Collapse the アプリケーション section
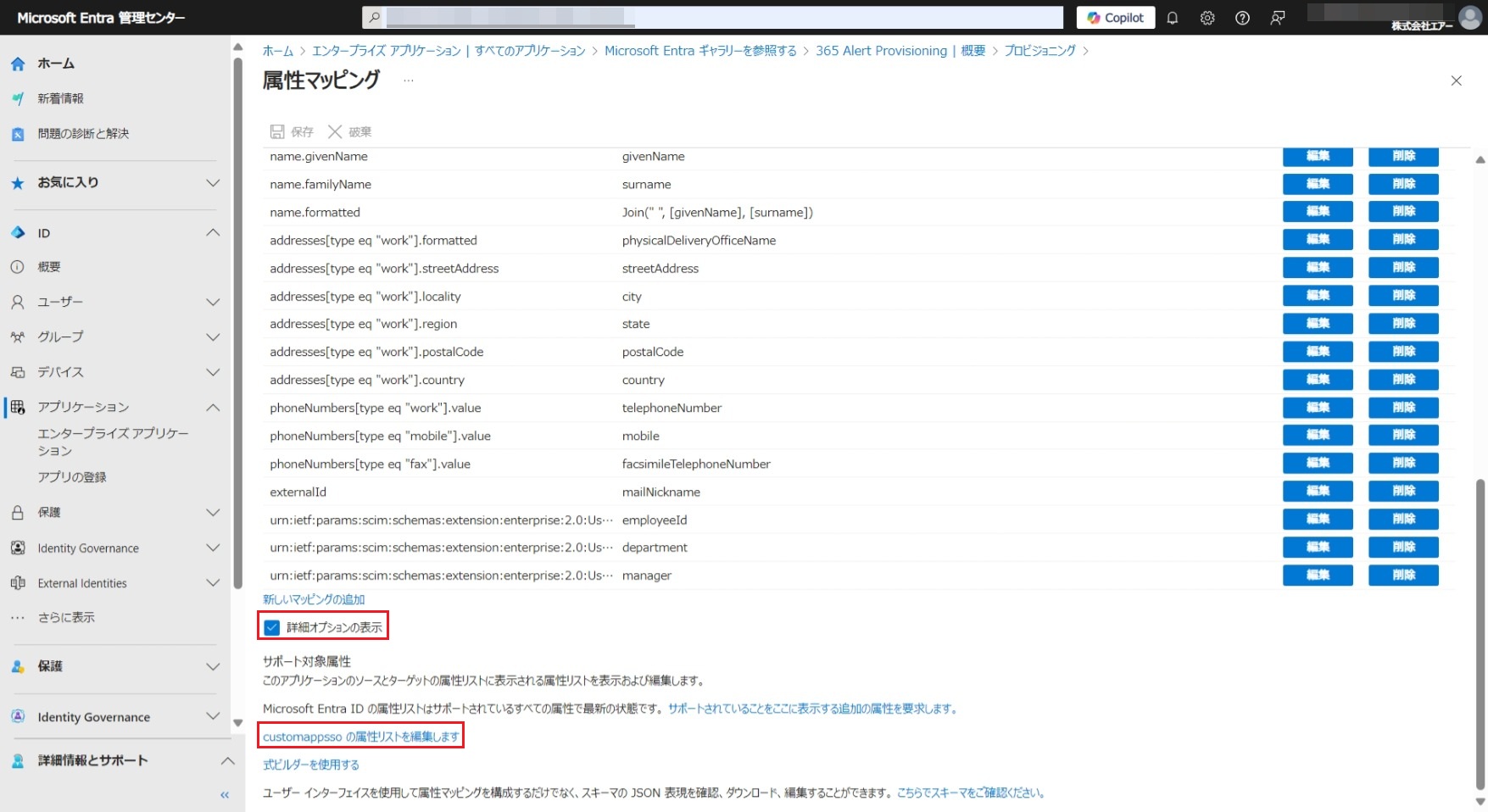The height and width of the screenshot is (812, 1488). point(213,408)
